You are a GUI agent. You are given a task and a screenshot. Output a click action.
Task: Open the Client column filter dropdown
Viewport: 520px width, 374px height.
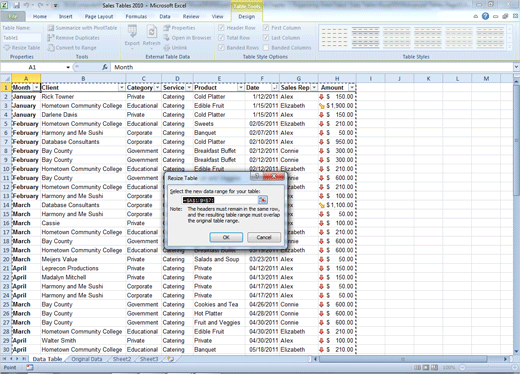(x=122, y=88)
